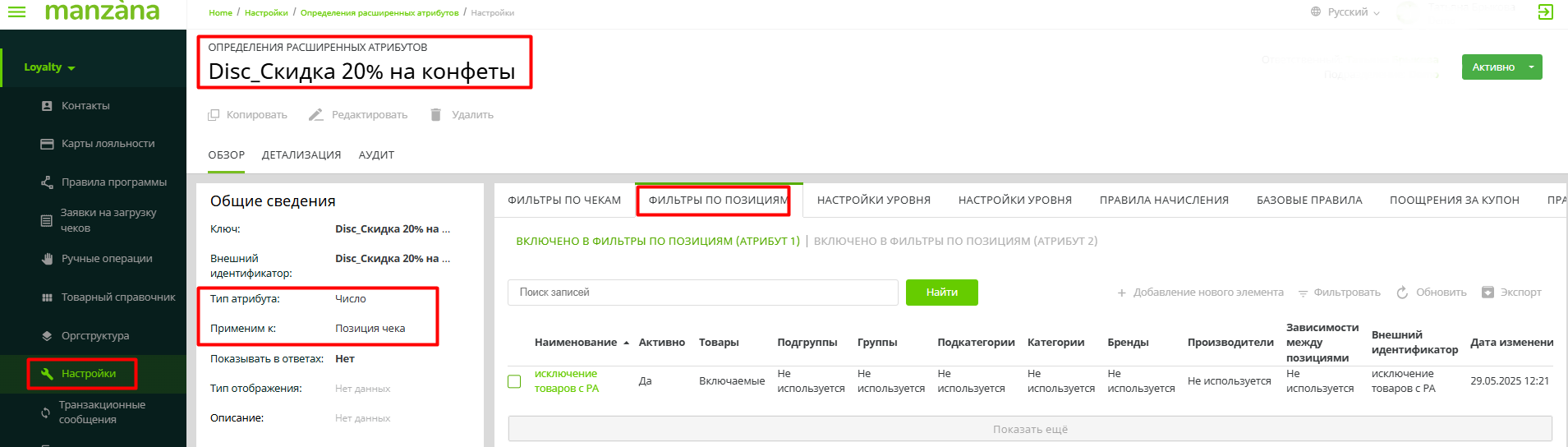The image size is (1568, 447).
Task: Select the ФИЛЬТРЫ ПО ЧЕКАМ tab
Action: (x=564, y=200)
